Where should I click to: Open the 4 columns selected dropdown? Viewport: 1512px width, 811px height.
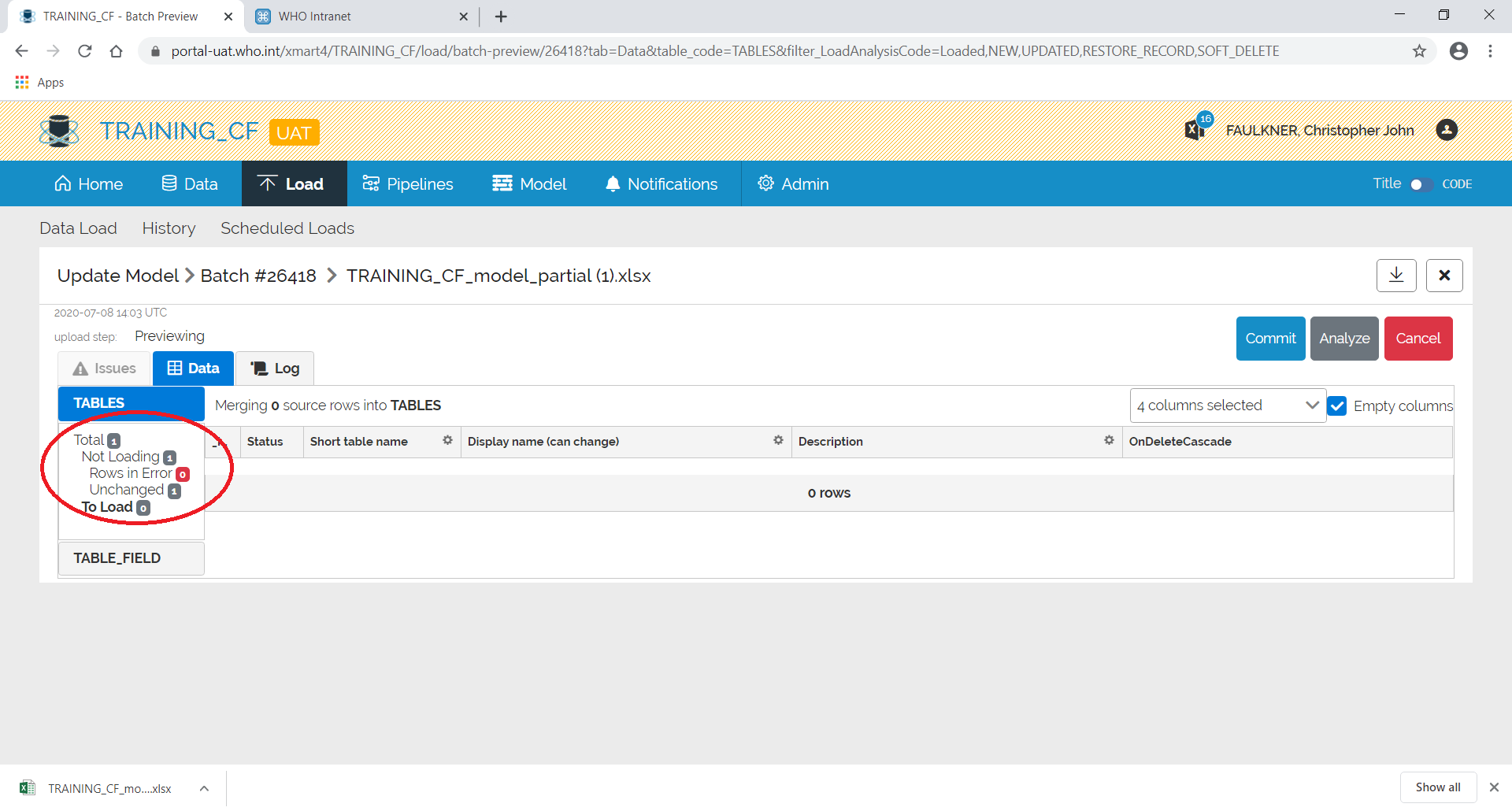tap(1227, 405)
